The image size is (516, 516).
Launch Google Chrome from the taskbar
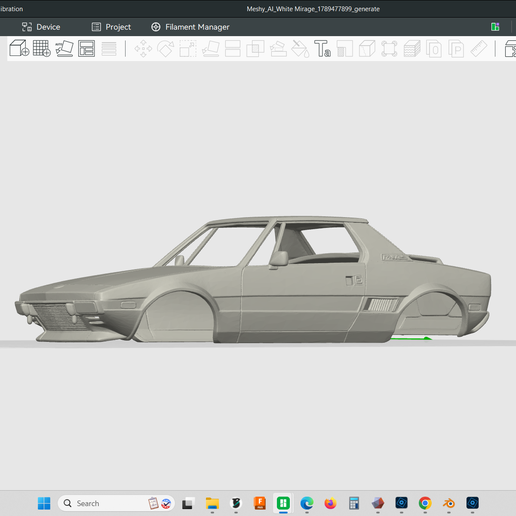point(425,503)
